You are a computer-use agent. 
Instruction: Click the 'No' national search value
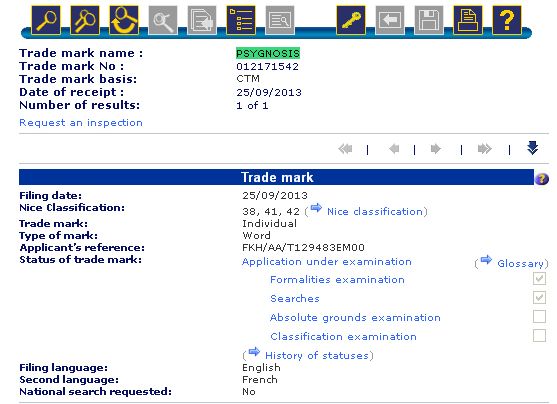click(x=249, y=392)
